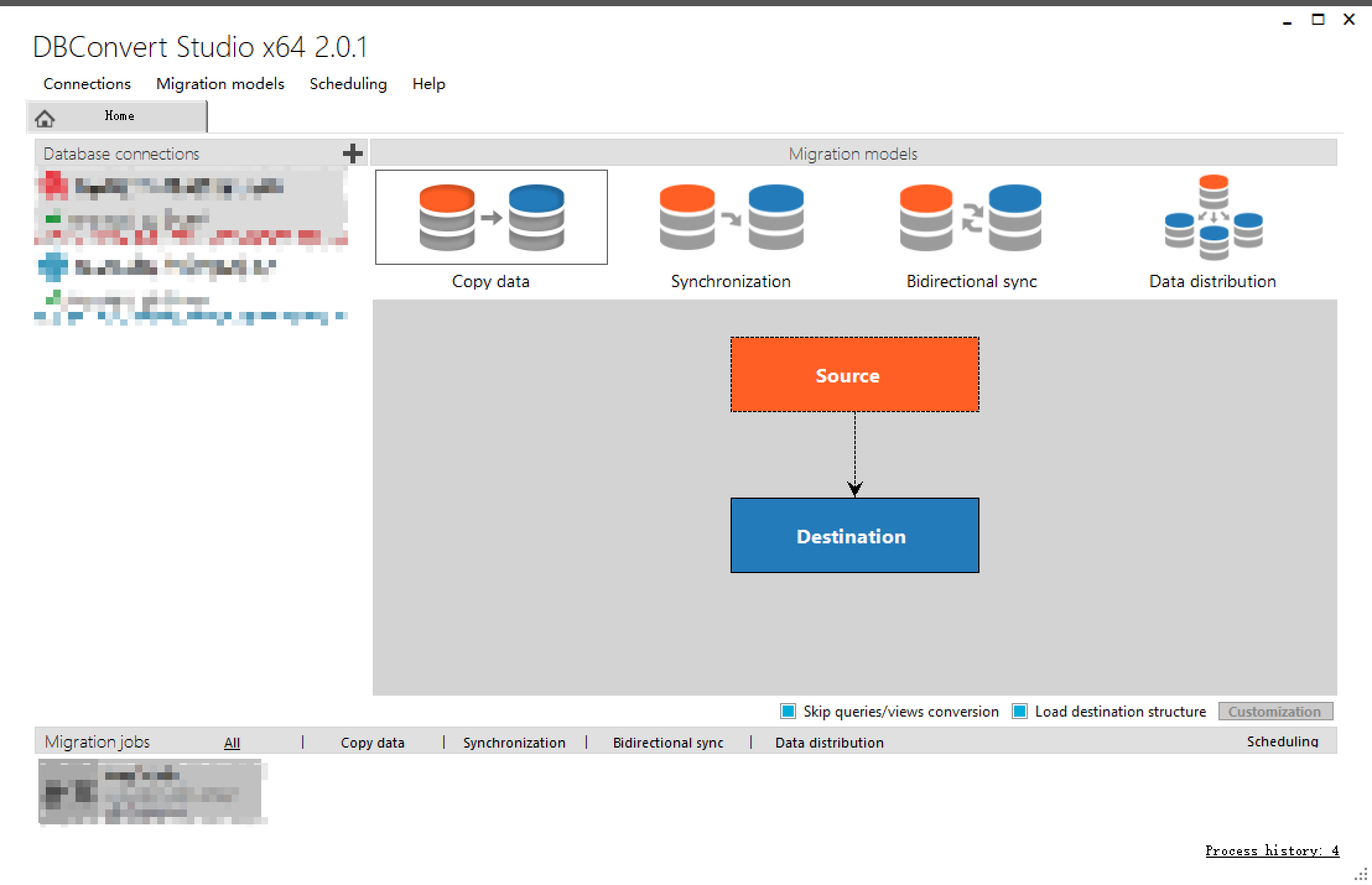Click the Customization button

click(x=1275, y=712)
